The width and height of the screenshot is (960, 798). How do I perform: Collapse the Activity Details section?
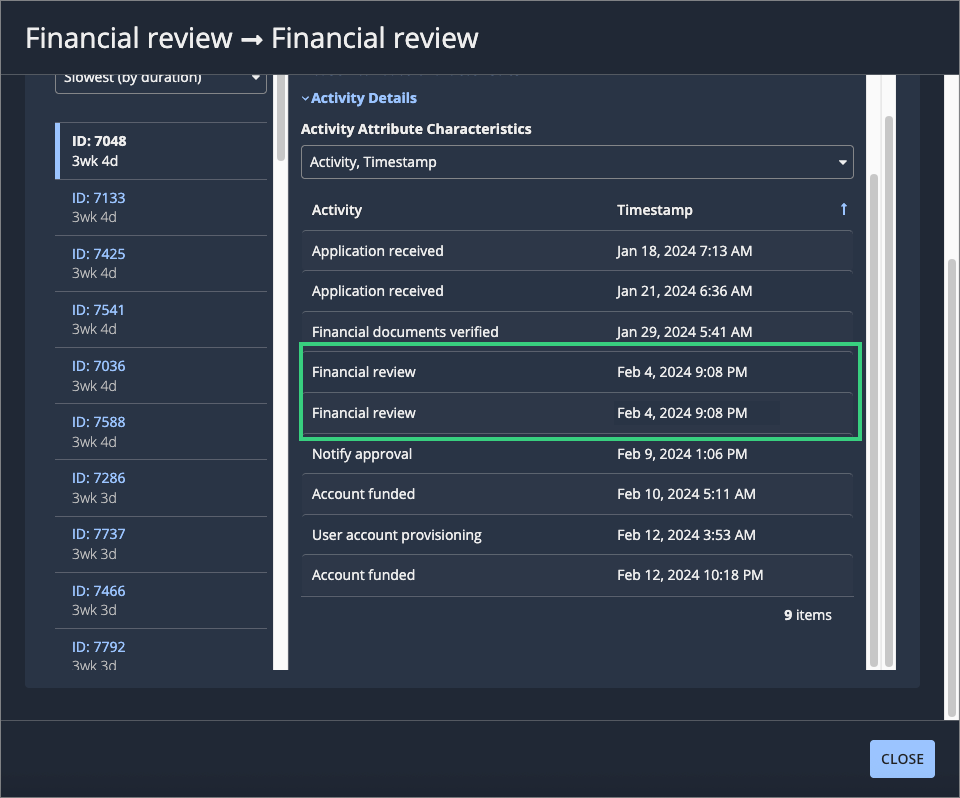[x=359, y=98]
